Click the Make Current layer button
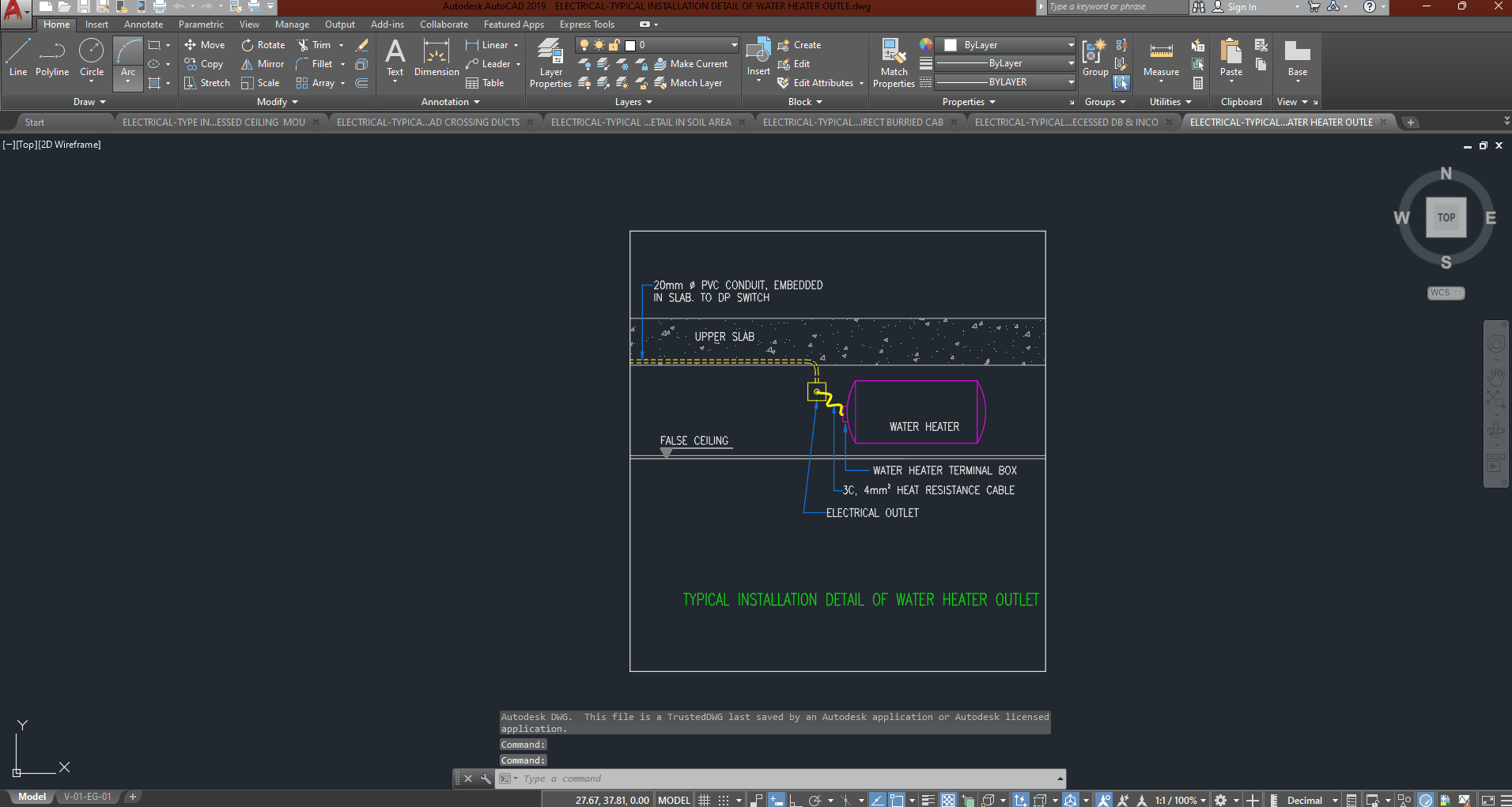This screenshot has width=1512, height=807. point(691,64)
